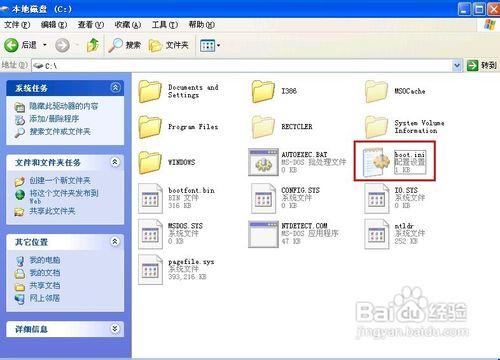Select the pagefile.sys file icon
500x360 pixels.
[x=150, y=269]
